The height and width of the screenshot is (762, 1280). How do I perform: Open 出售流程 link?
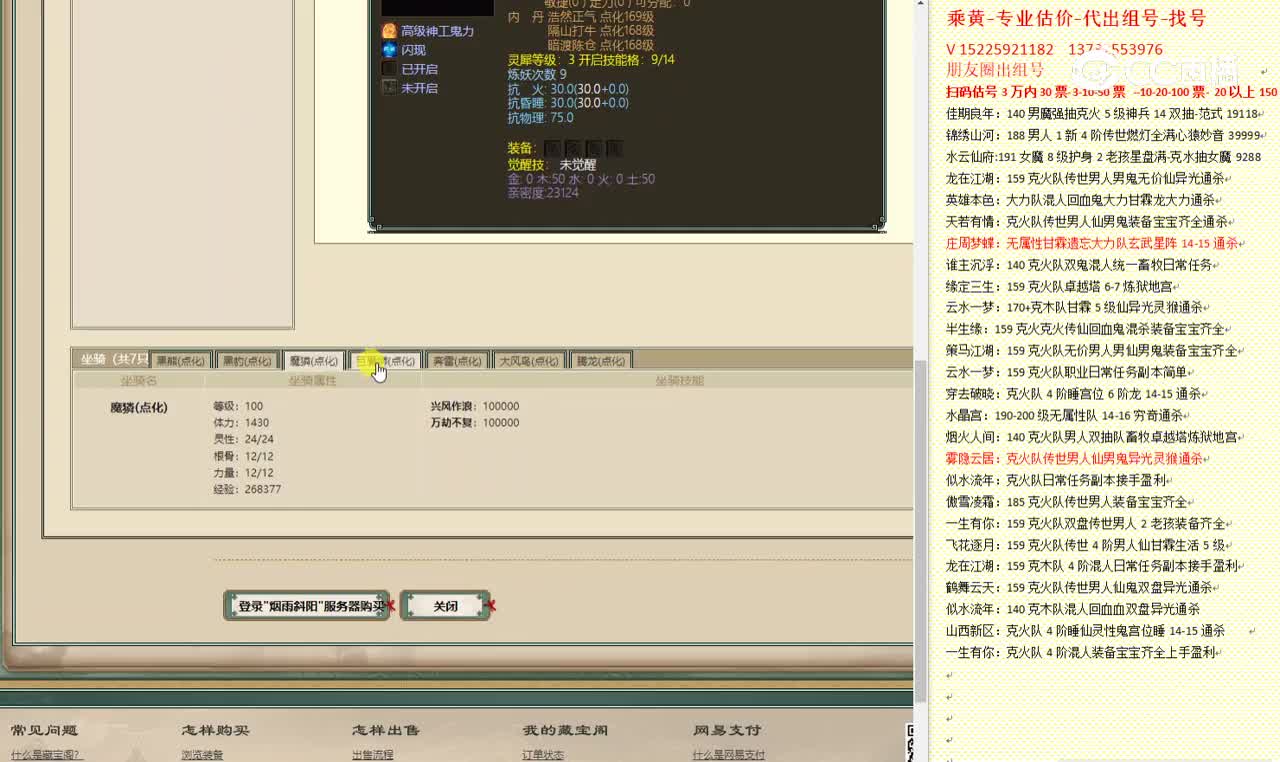[x=373, y=755]
